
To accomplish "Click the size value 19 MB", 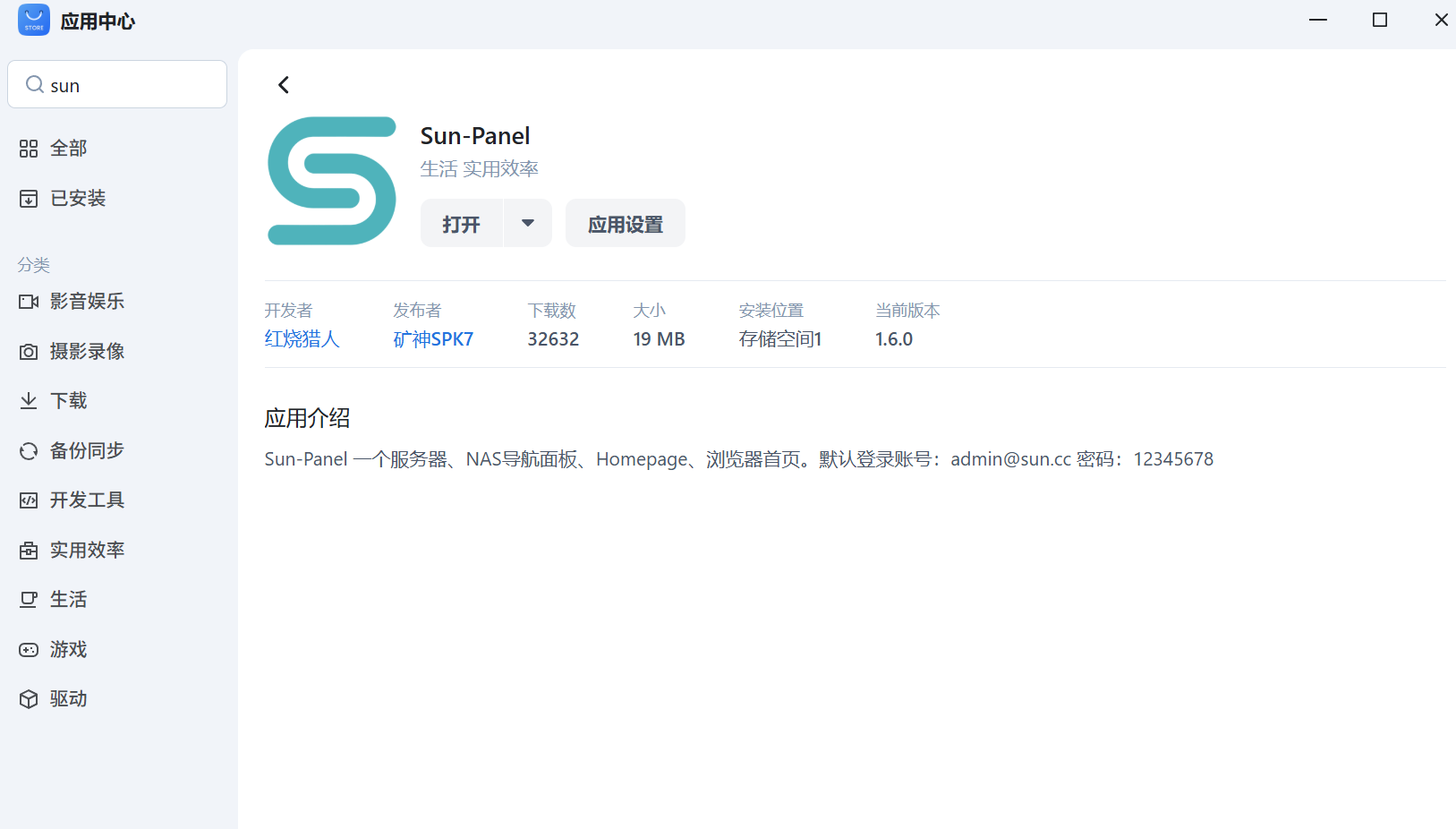I will [659, 339].
